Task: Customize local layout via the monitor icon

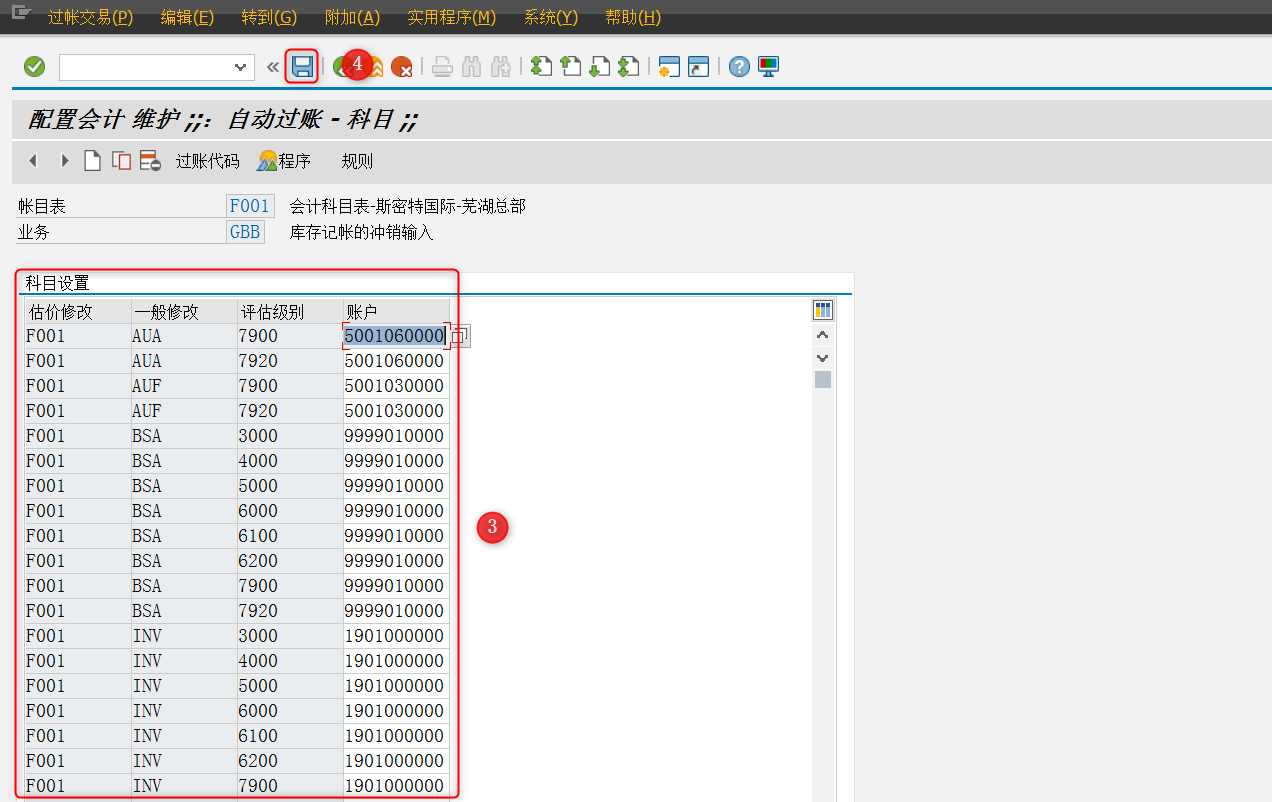Action: [766, 66]
